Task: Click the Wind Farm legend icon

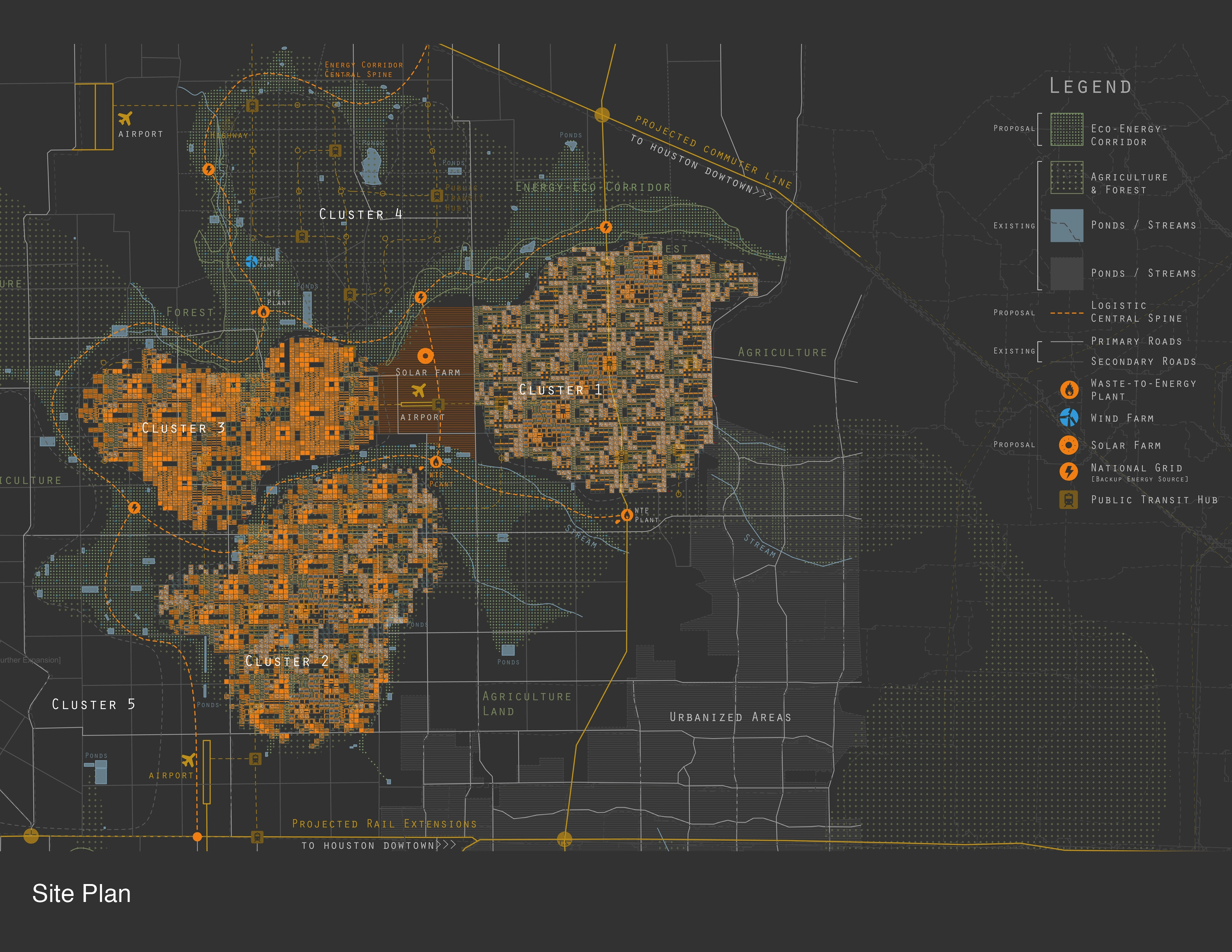Action: [x=1068, y=417]
